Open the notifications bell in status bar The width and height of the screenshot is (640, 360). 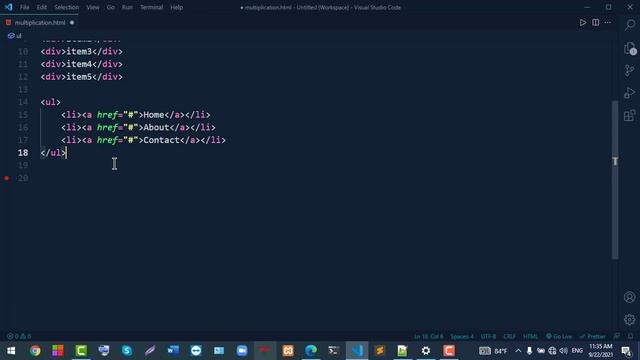[631, 336]
